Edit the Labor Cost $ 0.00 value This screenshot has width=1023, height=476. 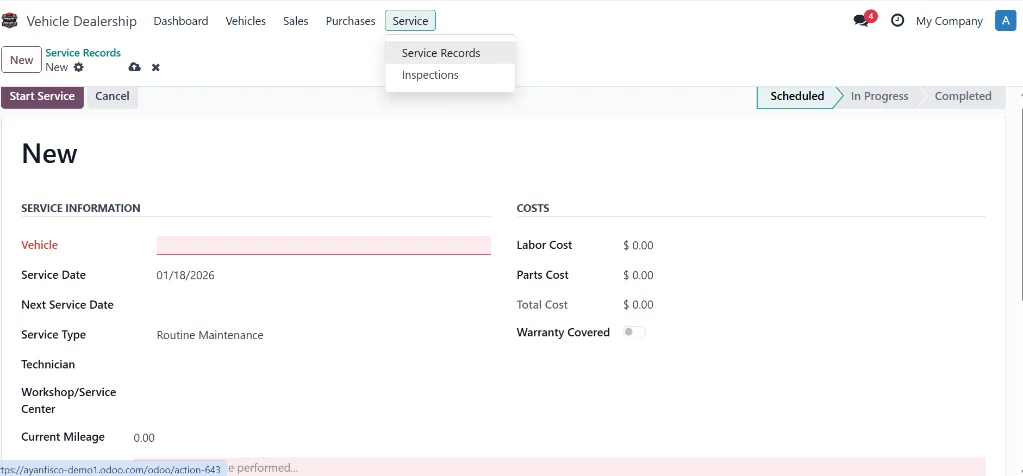pyautogui.click(x=638, y=246)
